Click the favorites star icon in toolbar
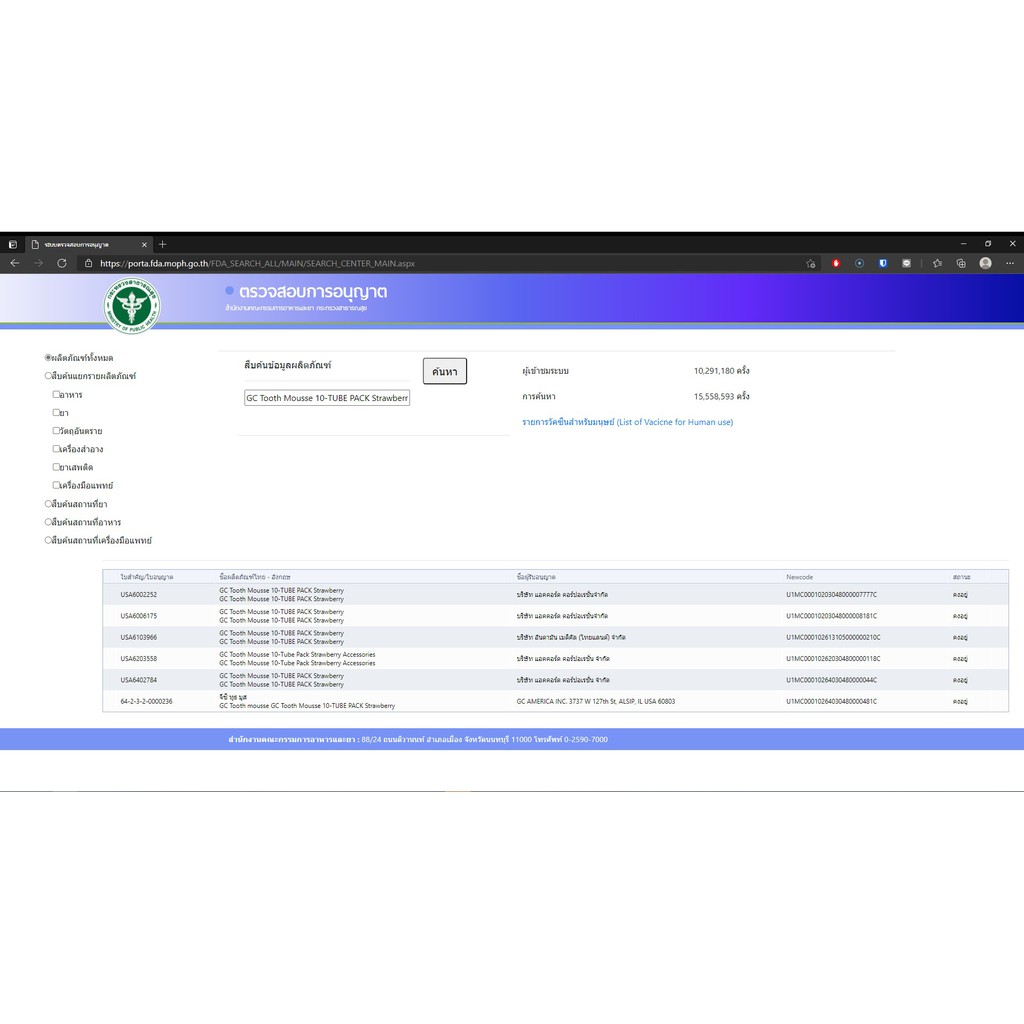Viewport: 1024px width, 1024px height. tap(937, 263)
